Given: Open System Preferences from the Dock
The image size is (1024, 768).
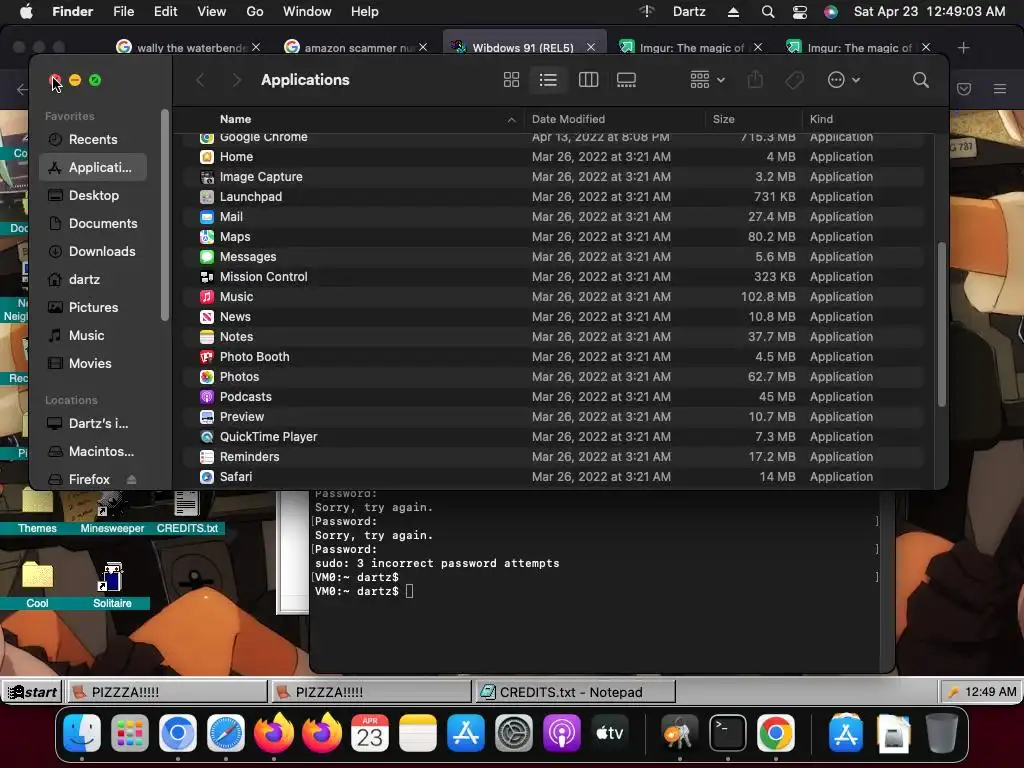Looking at the screenshot, I should point(514,733).
